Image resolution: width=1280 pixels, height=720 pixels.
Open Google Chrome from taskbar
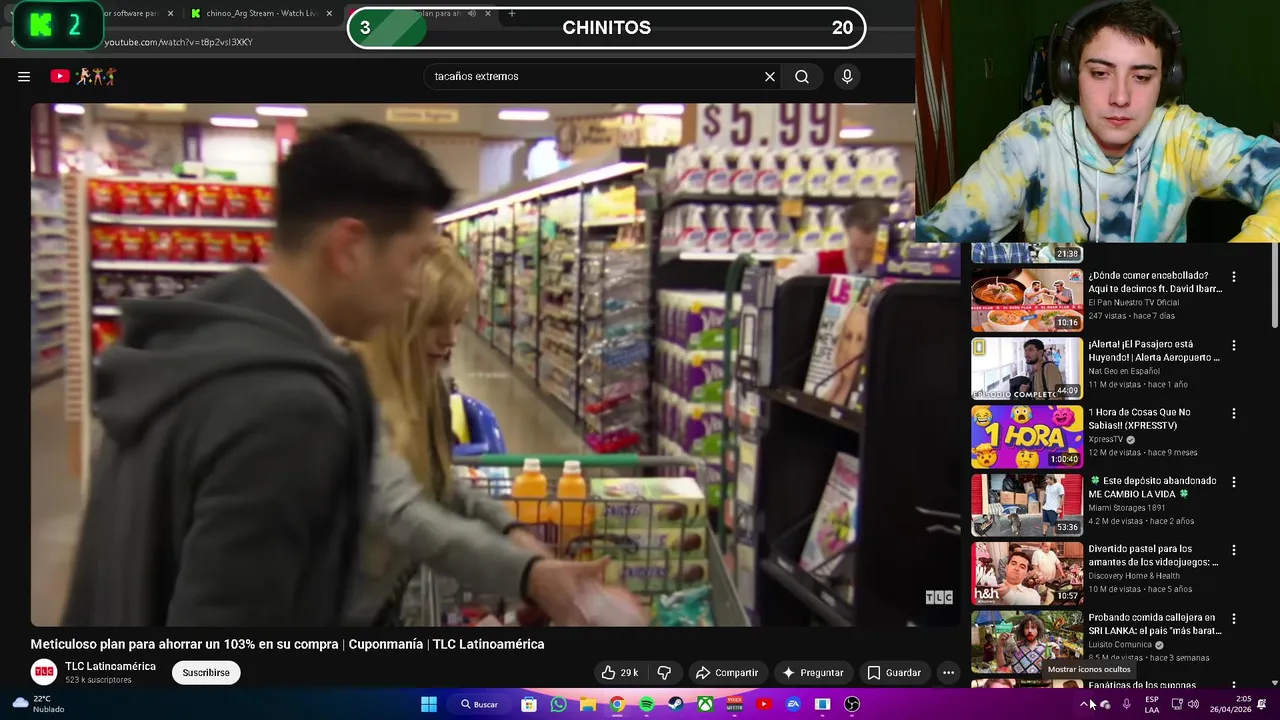click(x=617, y=704)
